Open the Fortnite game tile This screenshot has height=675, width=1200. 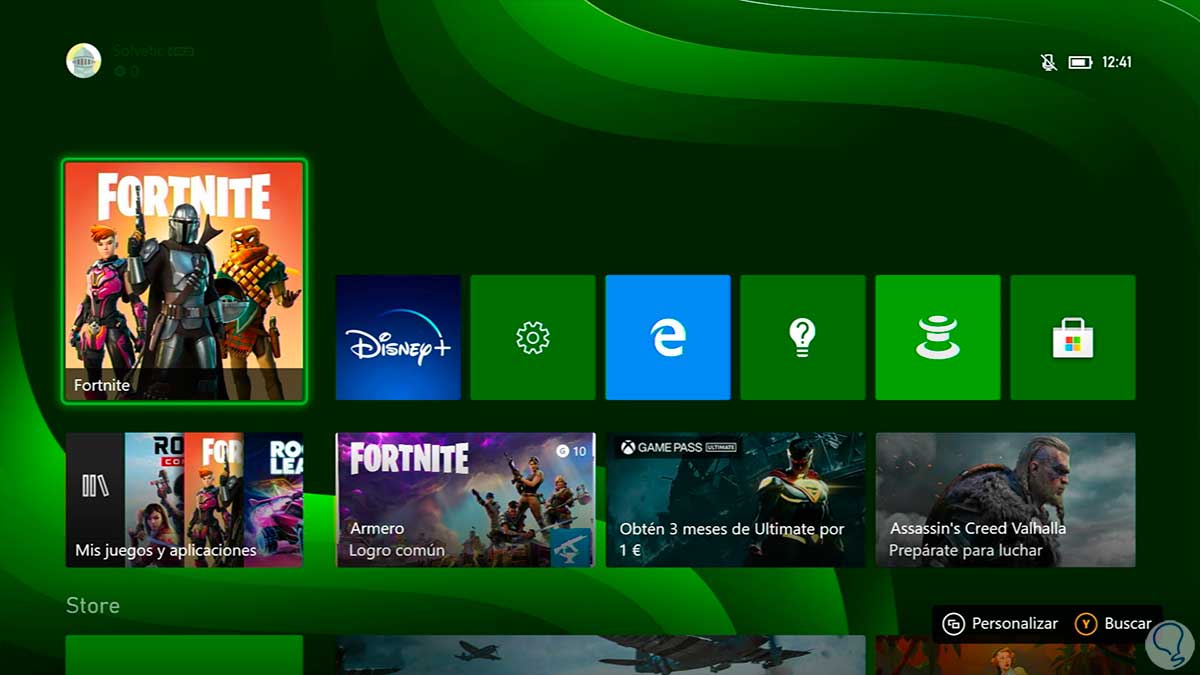click(x=184, y=281)
